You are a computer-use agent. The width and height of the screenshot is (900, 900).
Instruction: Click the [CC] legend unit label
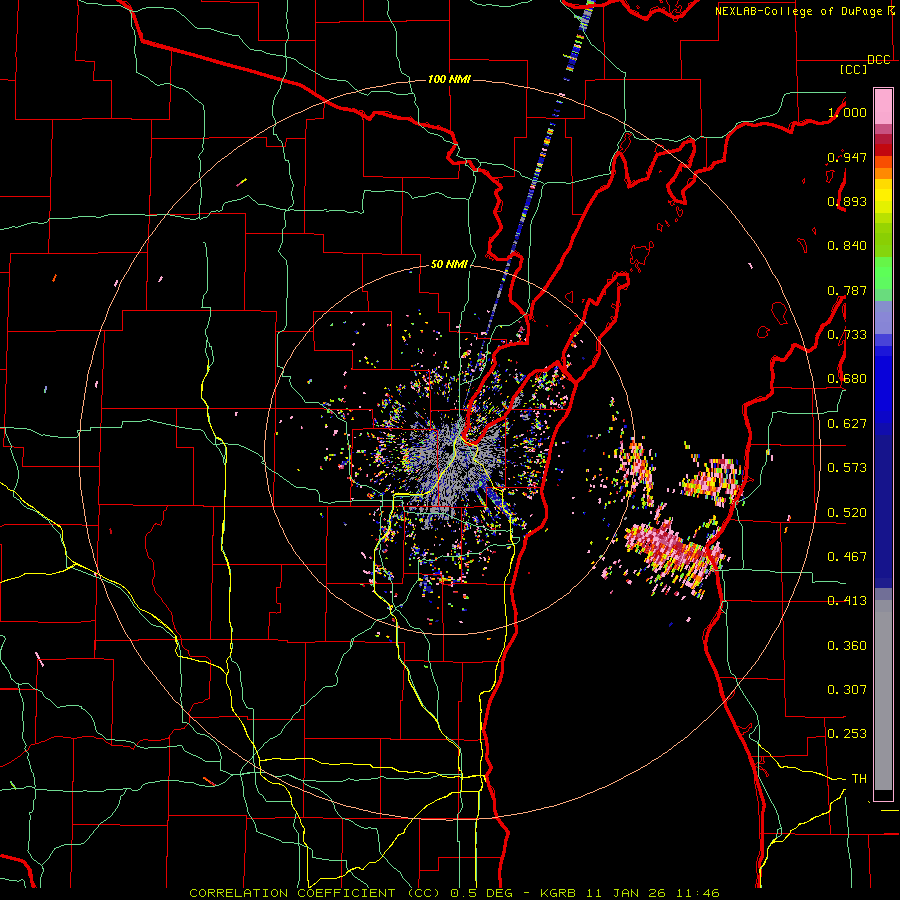(853, 69)
